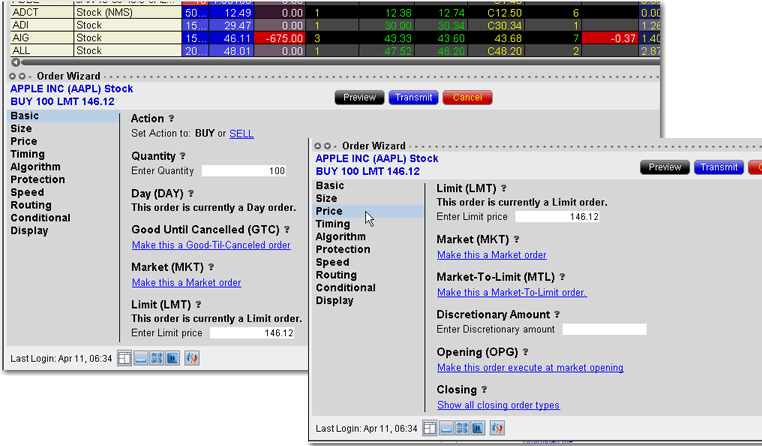Image resolution: width=762 pixels, height=446 pixels.
Task: Click bottom panel bar icon in front window status bar
Action: (446, 428)
